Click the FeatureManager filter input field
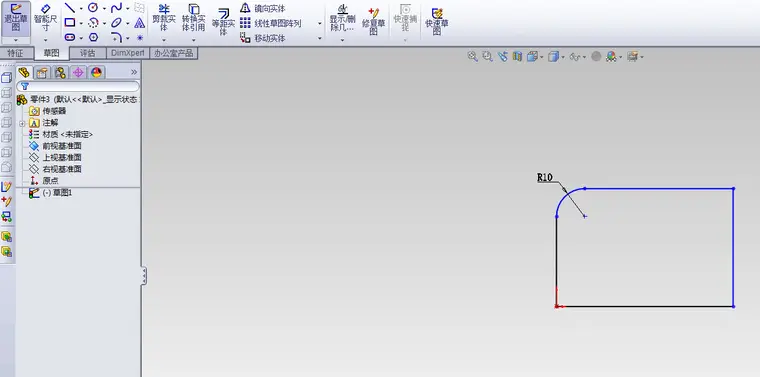Screen dimensions: 760x377 pyautogui.click(x=78, y=86)
